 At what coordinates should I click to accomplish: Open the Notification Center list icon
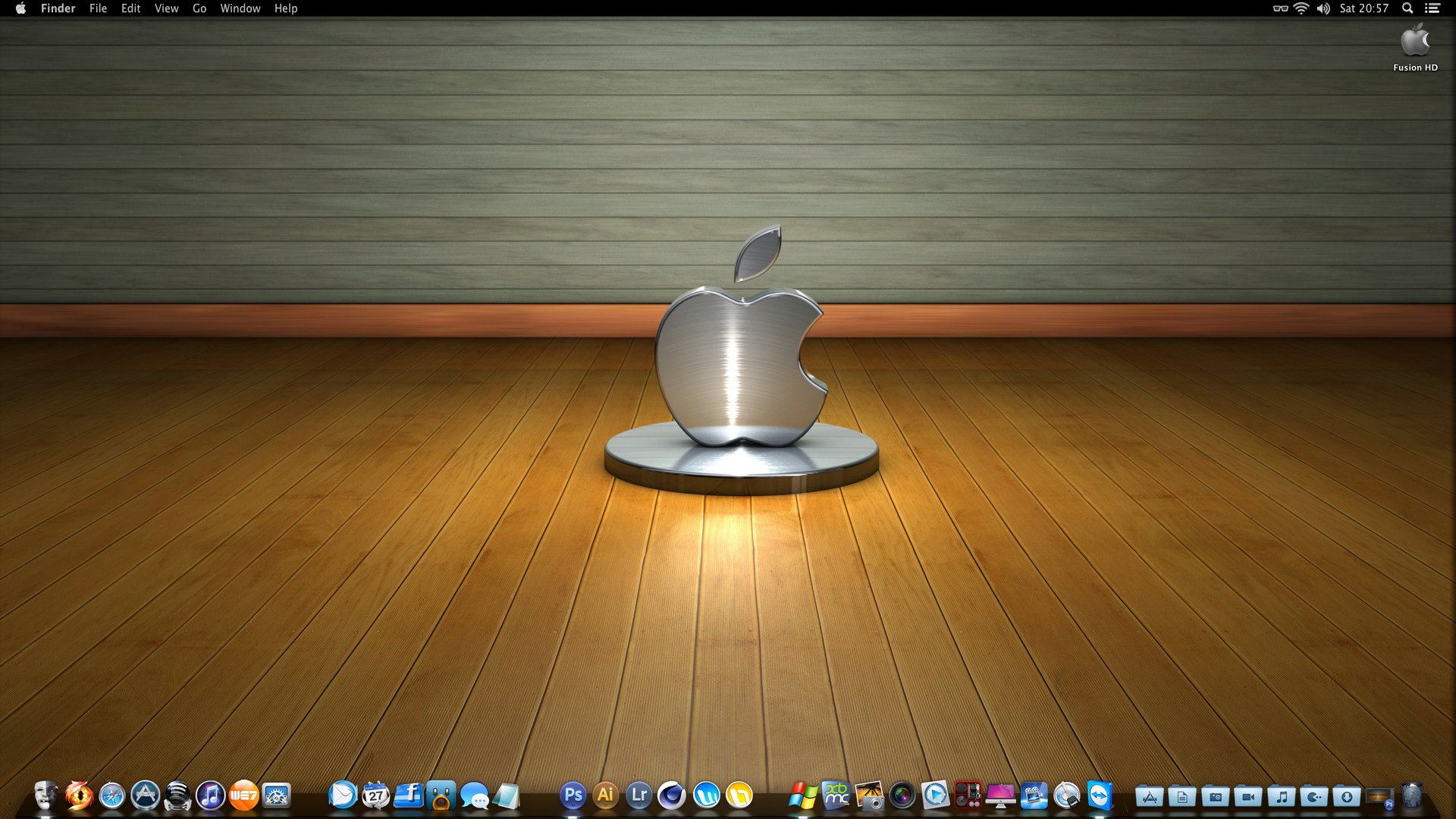pos(1432,8)
